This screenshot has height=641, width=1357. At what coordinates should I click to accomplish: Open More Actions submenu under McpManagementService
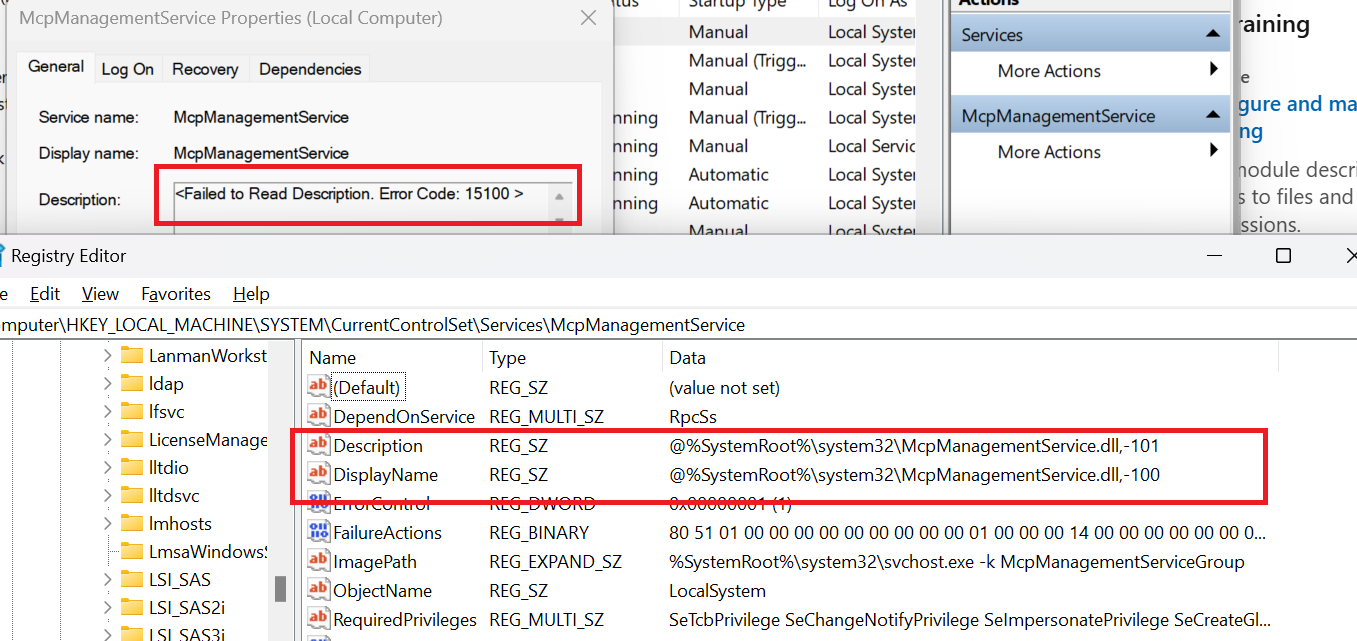tap(1090, 152)
